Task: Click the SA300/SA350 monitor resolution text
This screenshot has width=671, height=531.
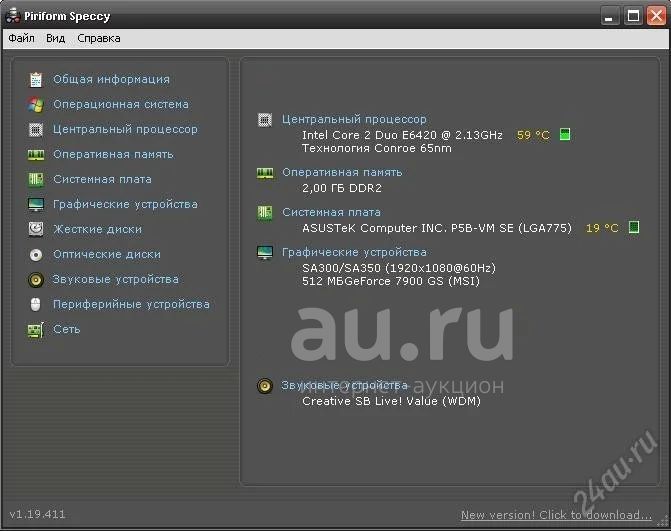Action: [x=399, y=268]
